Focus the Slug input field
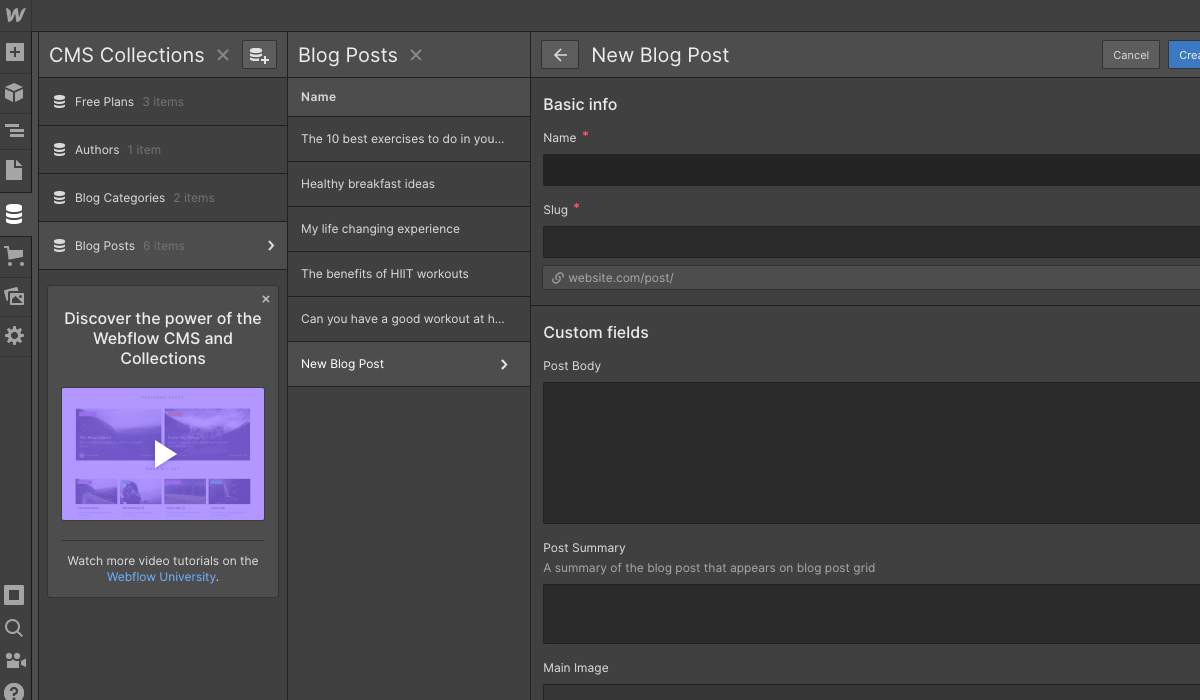The width and height of the screenshot is (1200, 700). pyautogui.click(x=871, y=242)
